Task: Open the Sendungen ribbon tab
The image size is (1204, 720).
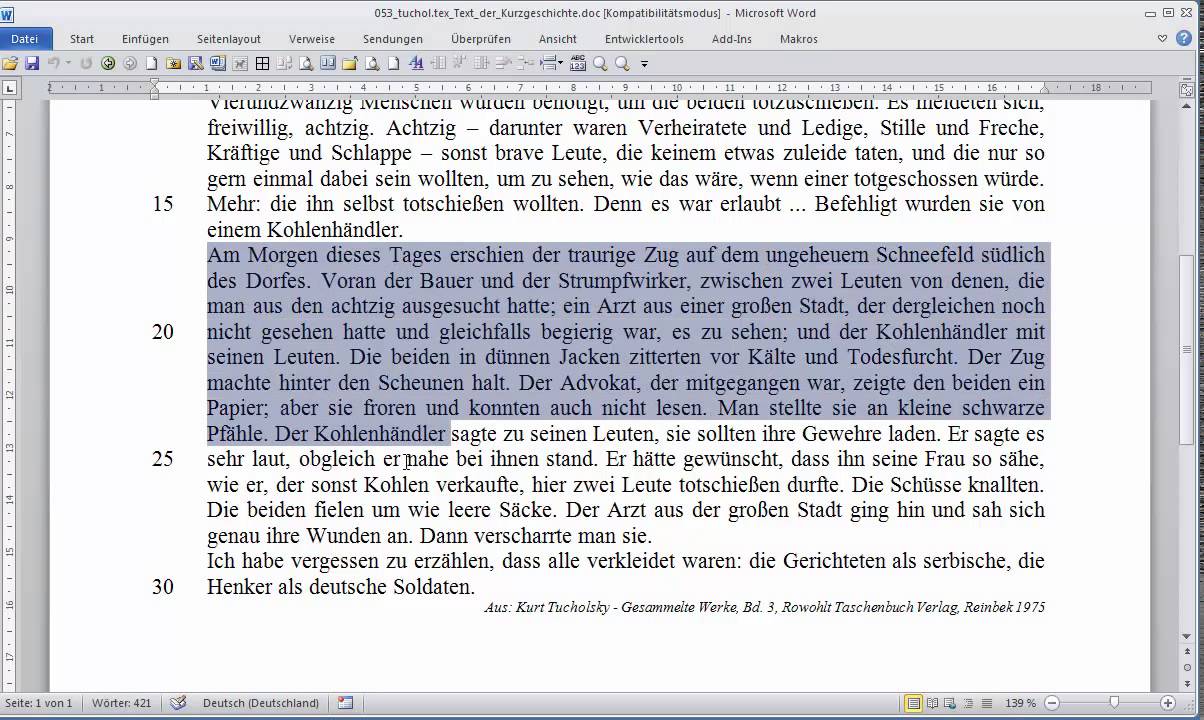Action: (392, 39)
